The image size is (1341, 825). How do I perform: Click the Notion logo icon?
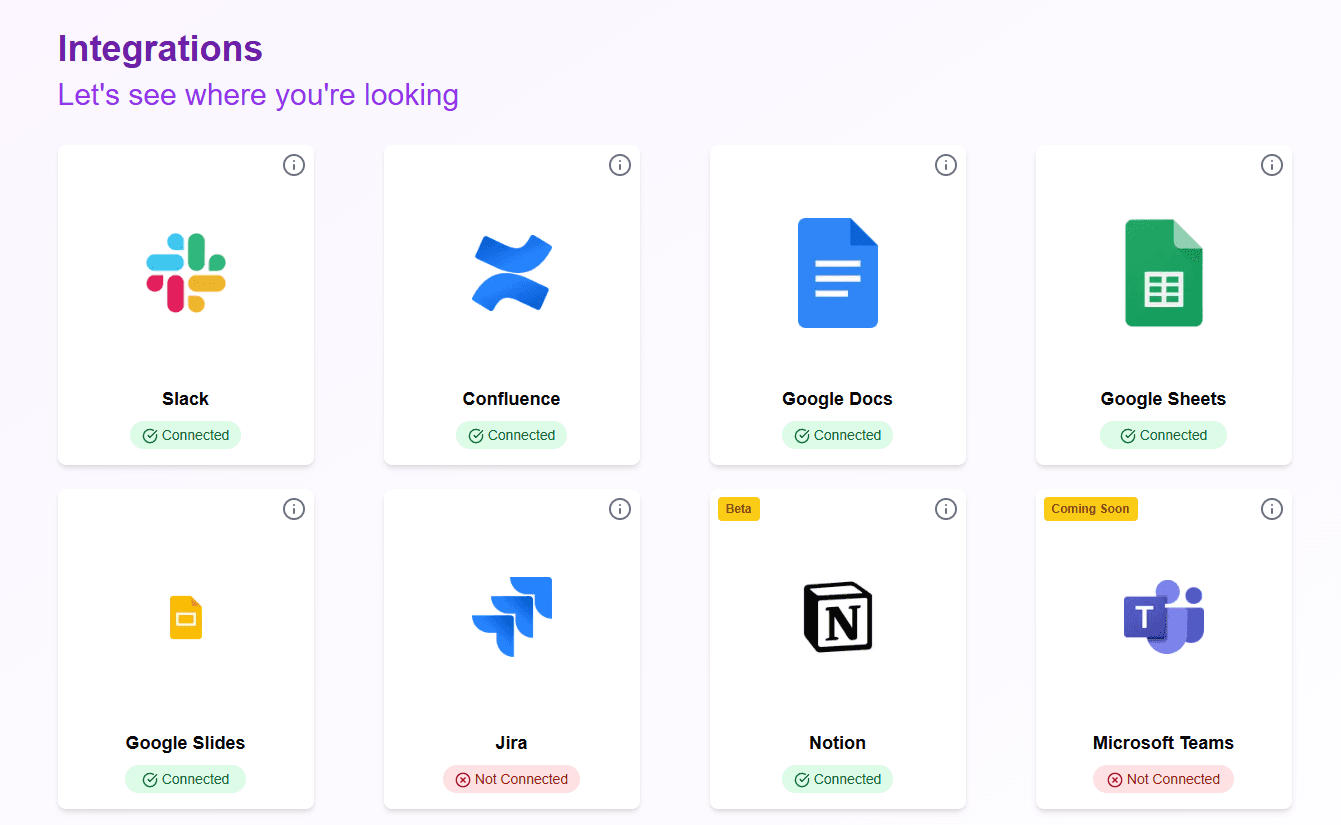(837, 617)
